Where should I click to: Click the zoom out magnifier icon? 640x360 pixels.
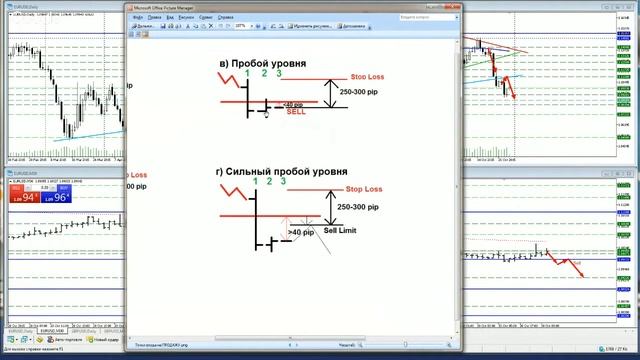click(360, 345)
